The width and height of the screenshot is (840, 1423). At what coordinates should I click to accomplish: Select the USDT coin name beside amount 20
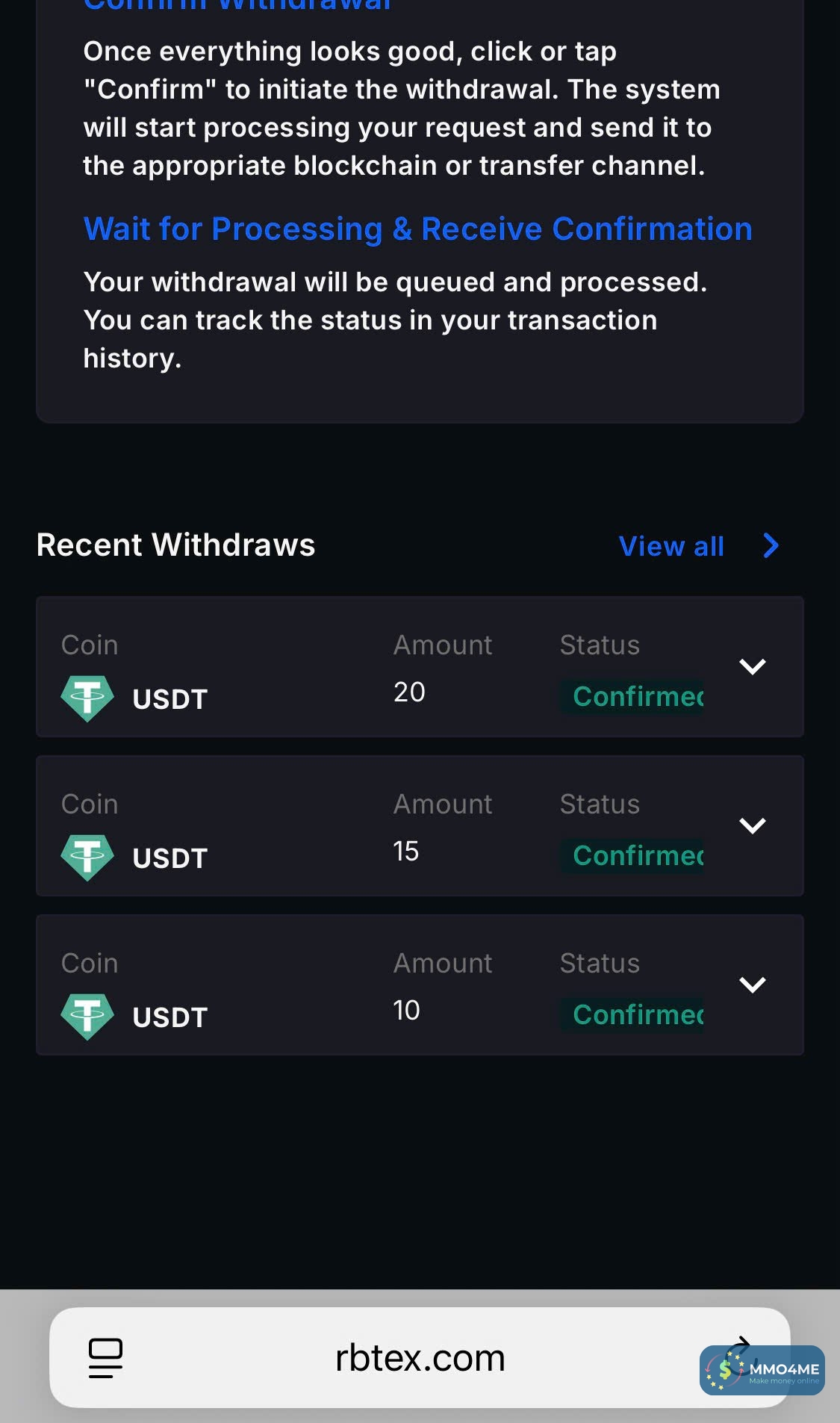pos(169,699)
